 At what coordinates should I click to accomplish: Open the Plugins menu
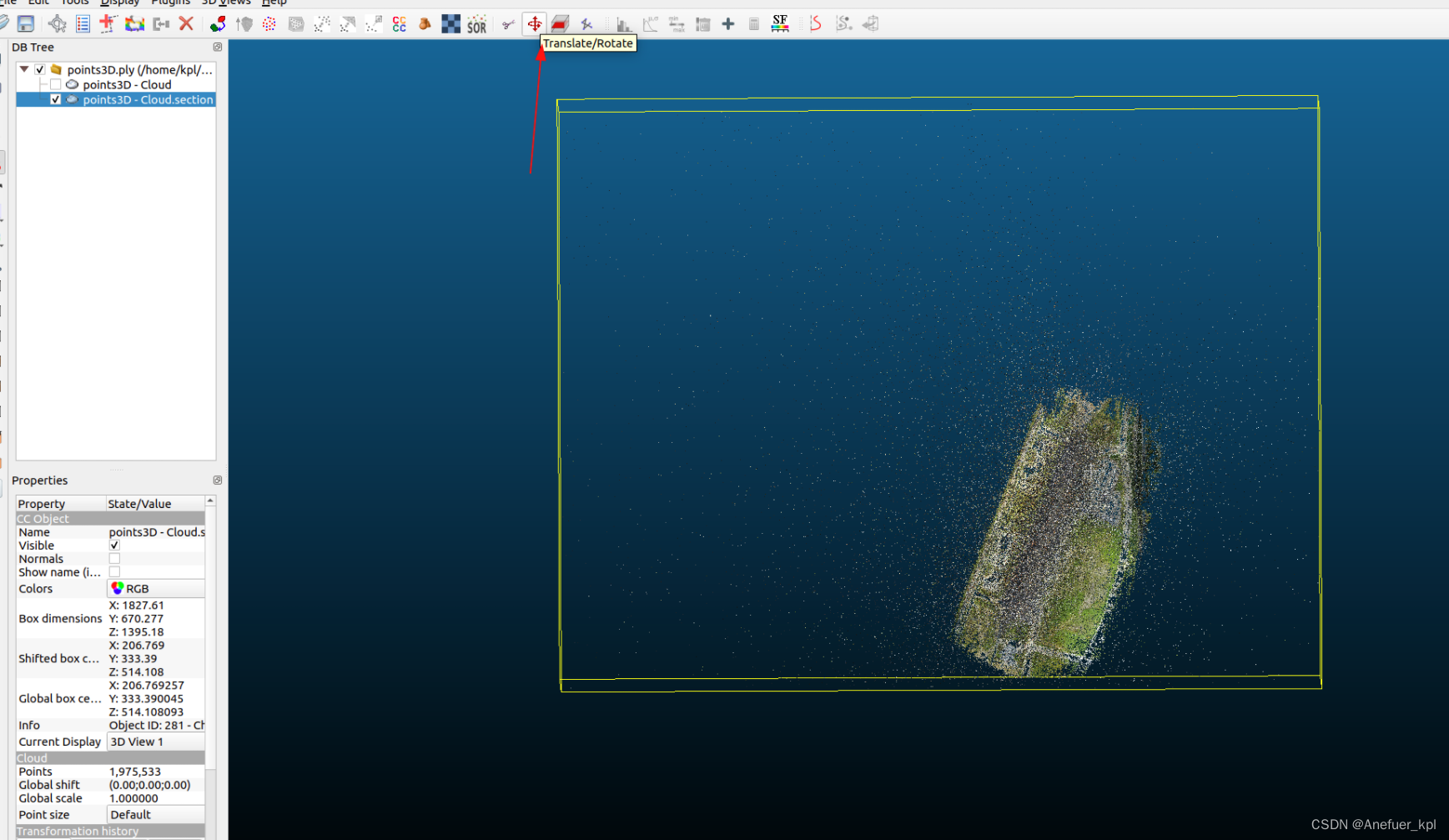click(x=170, y=3)
